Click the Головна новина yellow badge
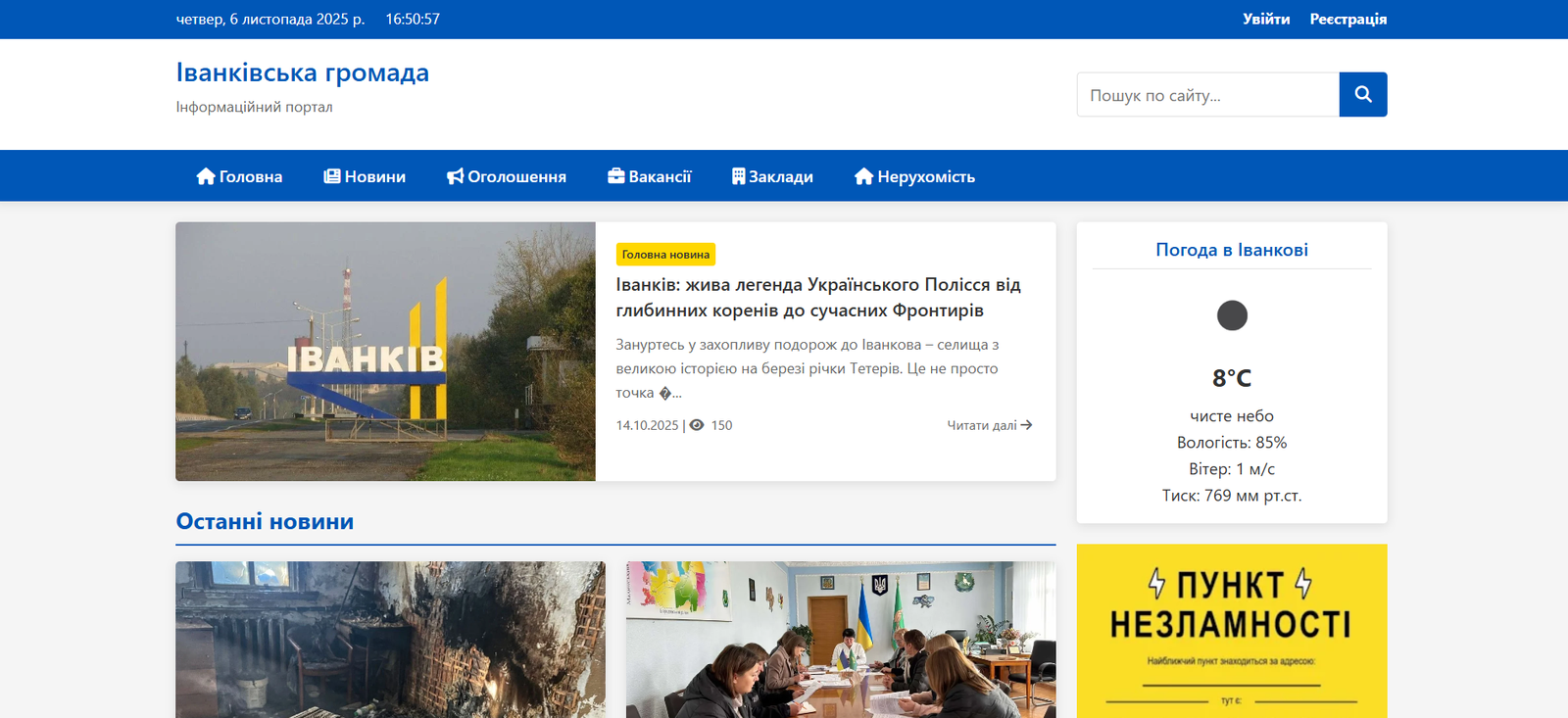Viewport: 1568px width, 718px height. [665, 255]
